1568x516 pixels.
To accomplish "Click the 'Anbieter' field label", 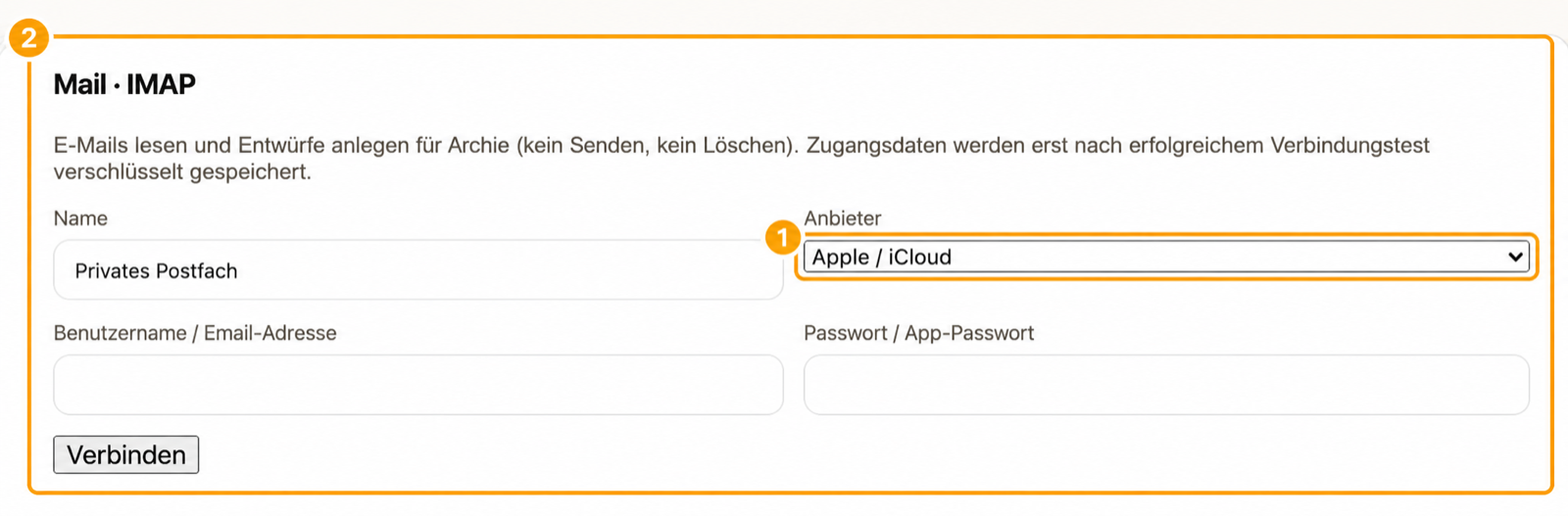I will click(x=843, y=218).
